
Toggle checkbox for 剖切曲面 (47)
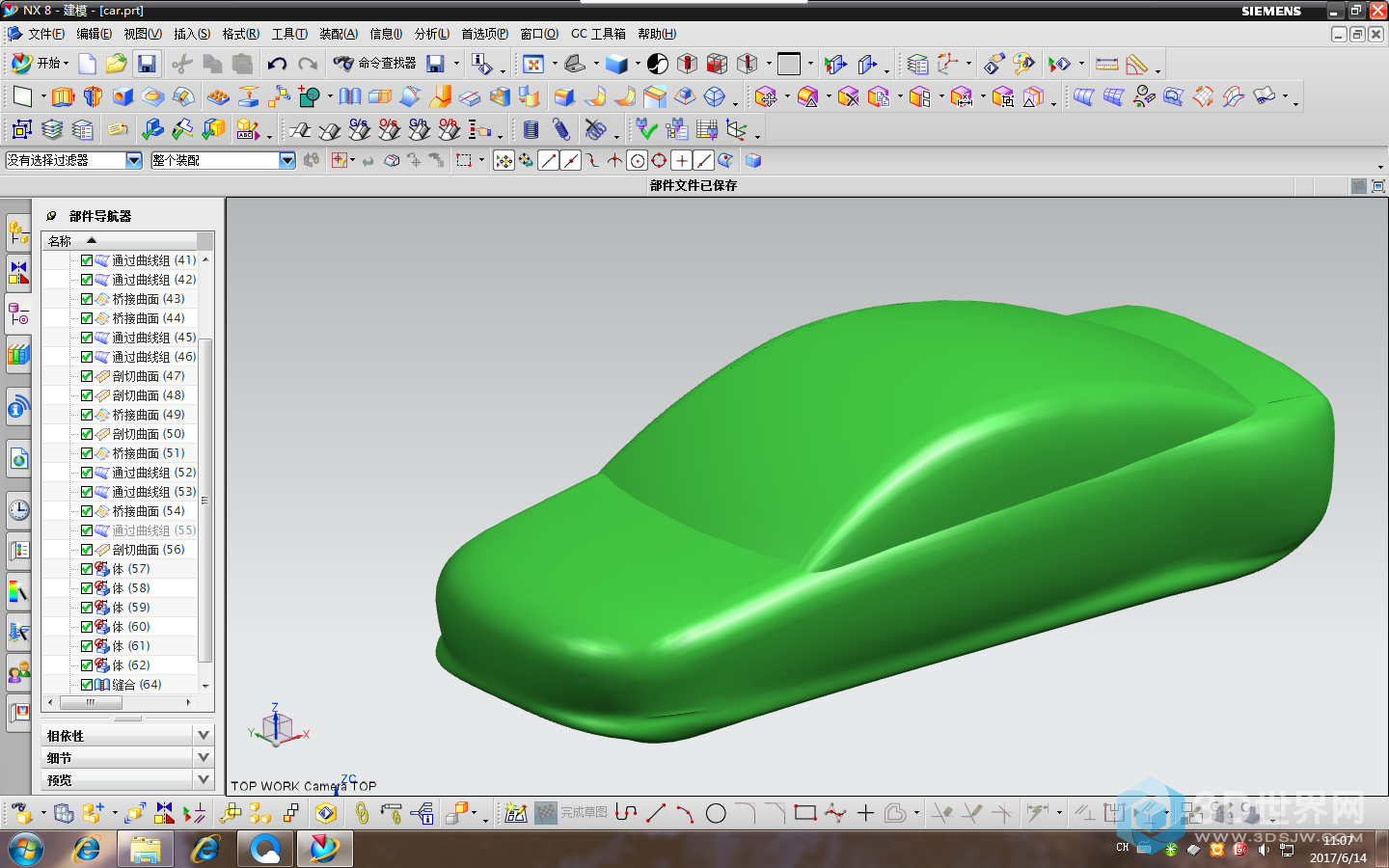coord(87,376)
